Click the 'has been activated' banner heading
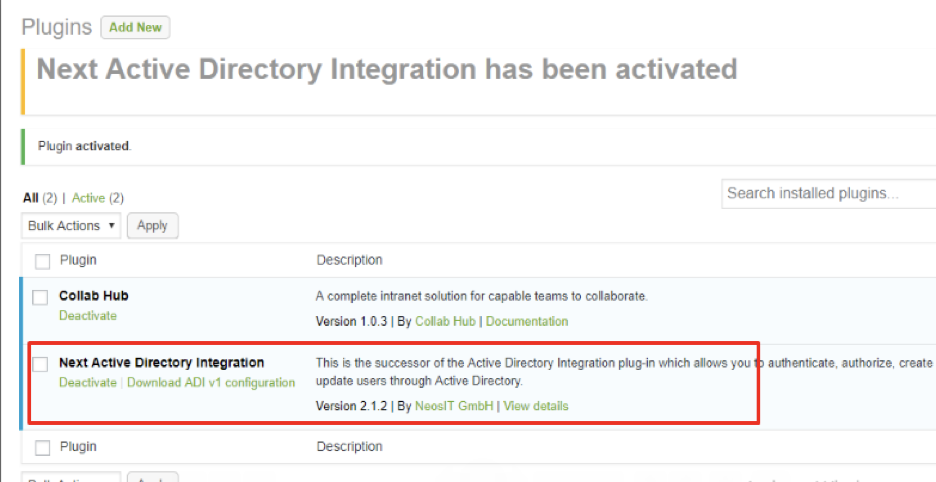936x482 pixels. click(387, 69)
